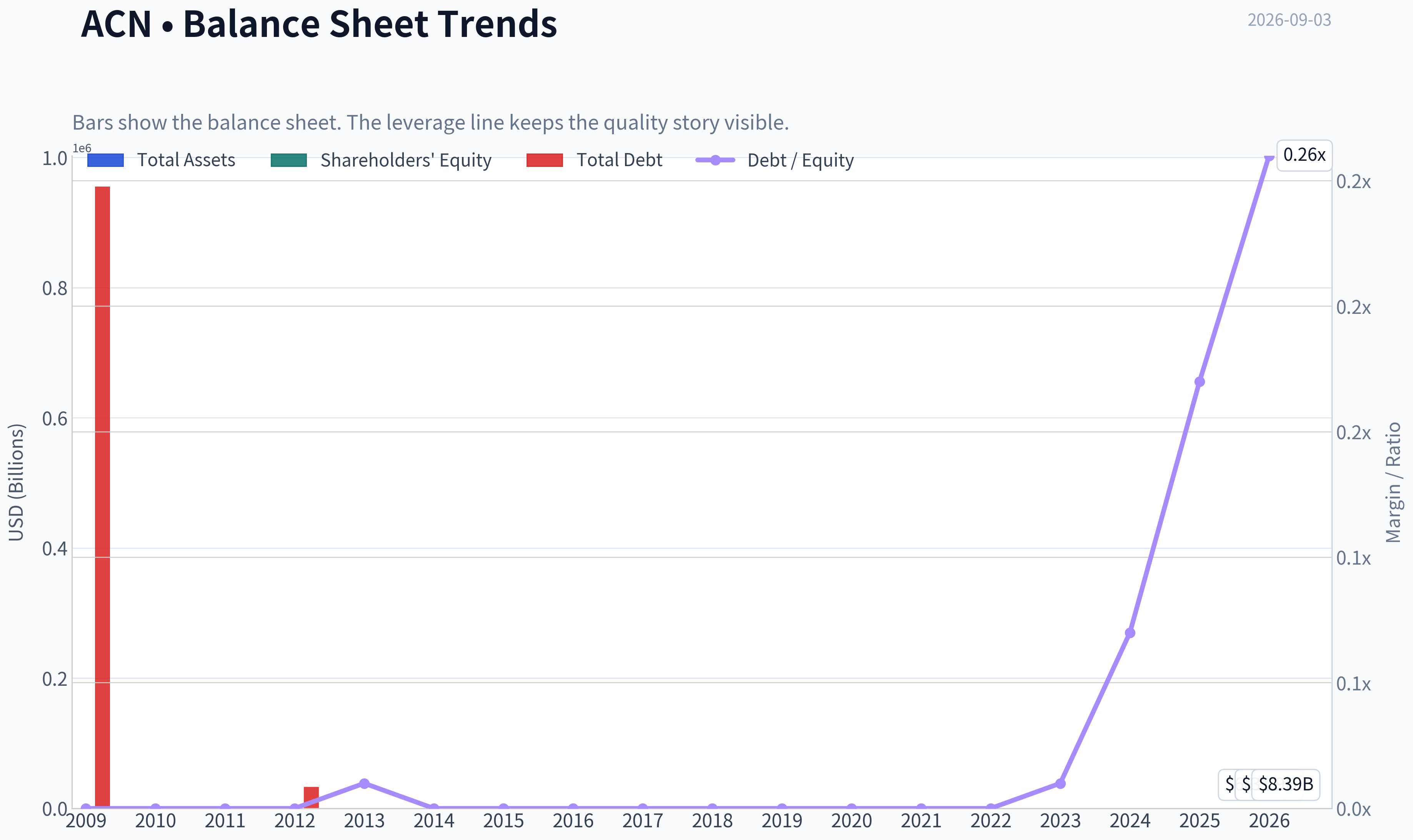Click the 2026-09-03 date label
Image resolution: width=1413 pixels, height=840 pixels.
point(1289,20)
